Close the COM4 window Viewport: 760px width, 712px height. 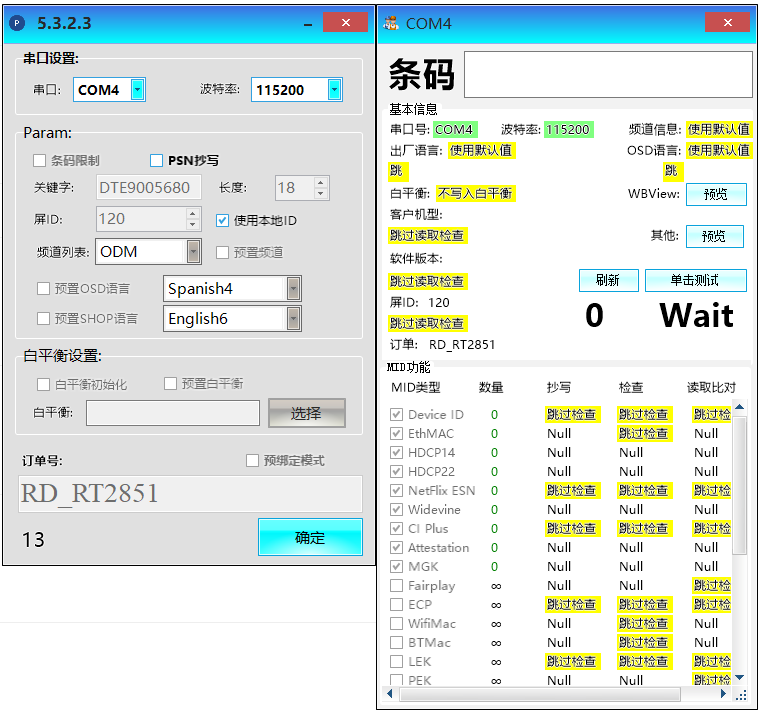click(x=727, y=22)
